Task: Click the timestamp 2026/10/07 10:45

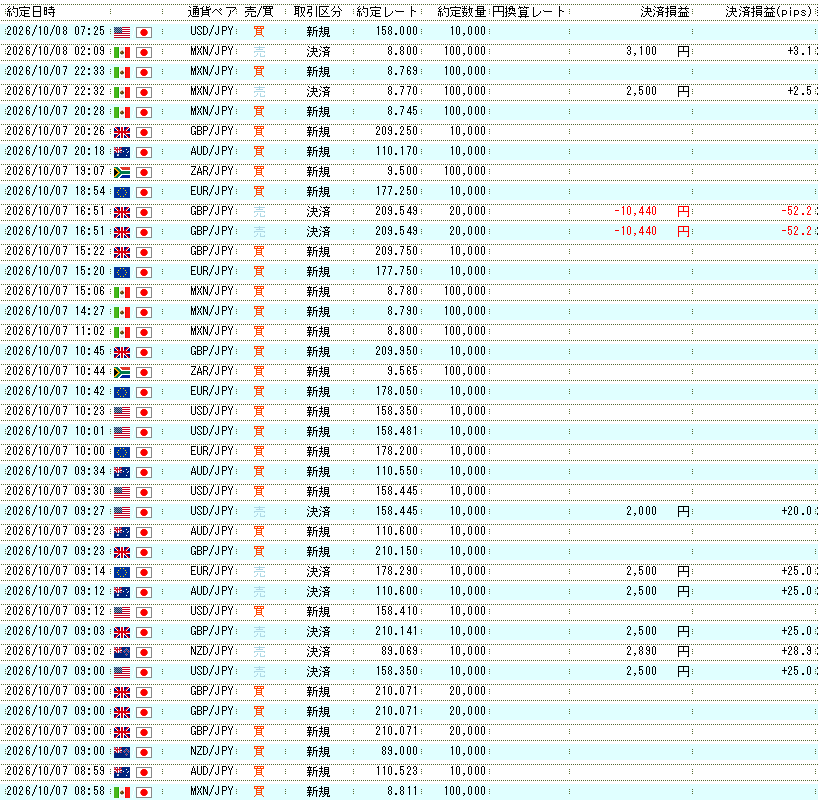Action: 55,351
